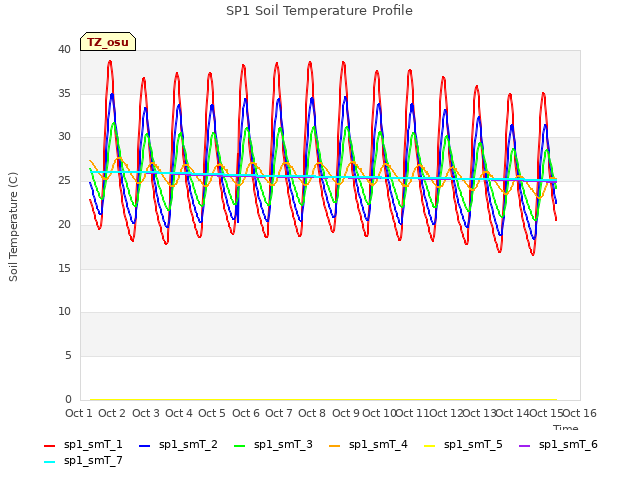Viewport: 640px width, 480px height.
Task: Click the Soil Temperature (C) axis title
Action: click(13, 227)
